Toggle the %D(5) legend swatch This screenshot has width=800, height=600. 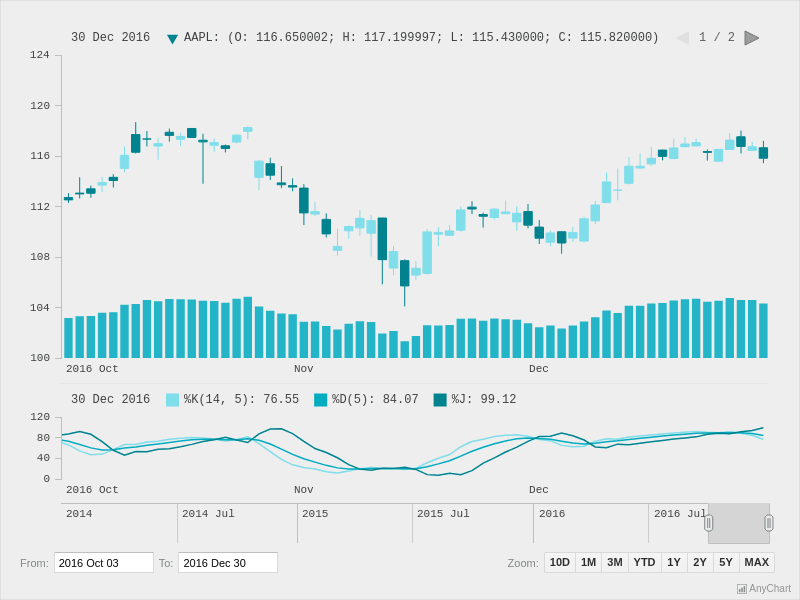click(x=320, y=399)
